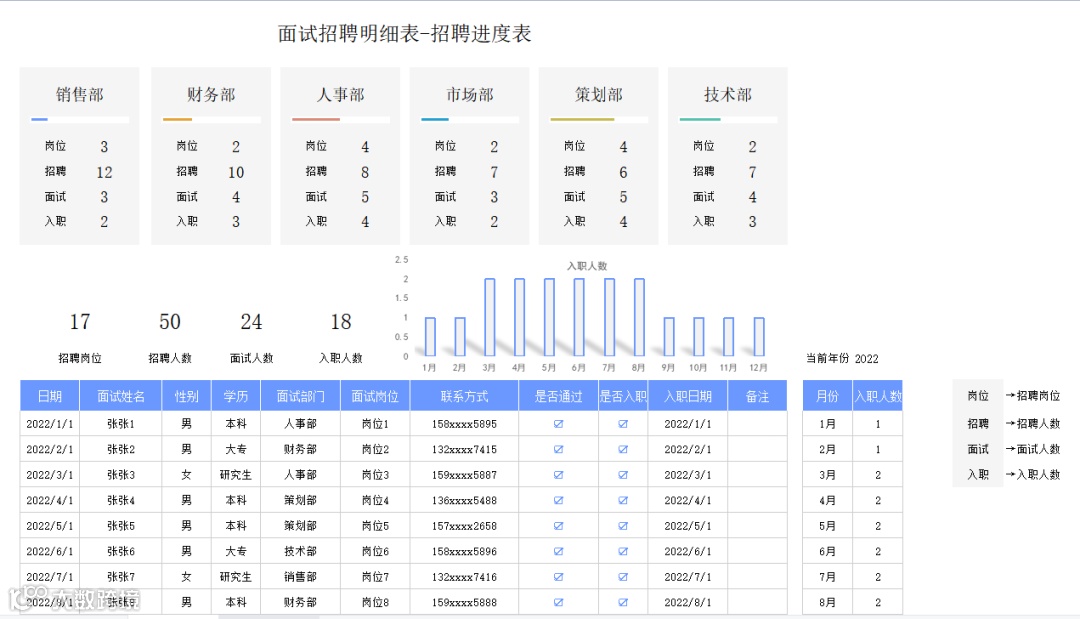Select the 面试部门 column header
This screenshot has width=1080, height=619.
point(300,396)
